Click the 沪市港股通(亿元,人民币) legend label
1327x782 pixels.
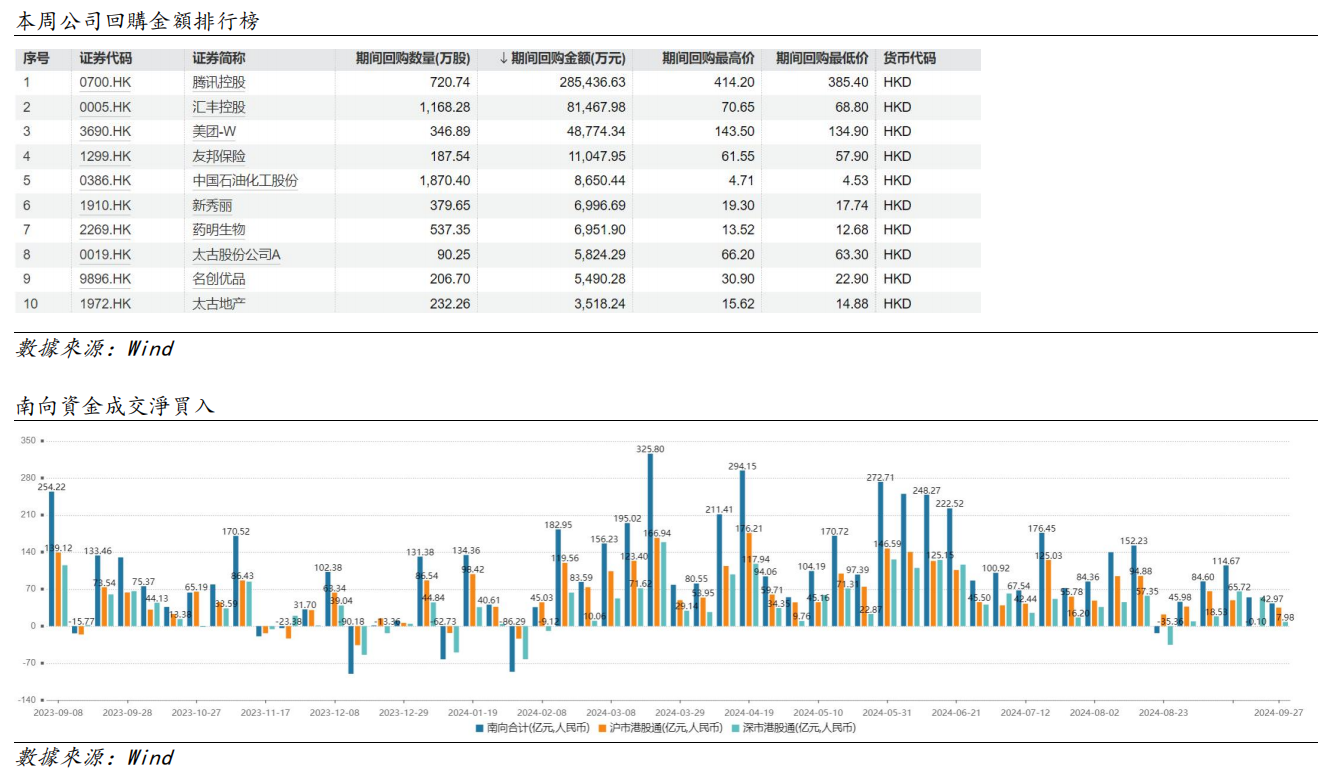[668, 728]
